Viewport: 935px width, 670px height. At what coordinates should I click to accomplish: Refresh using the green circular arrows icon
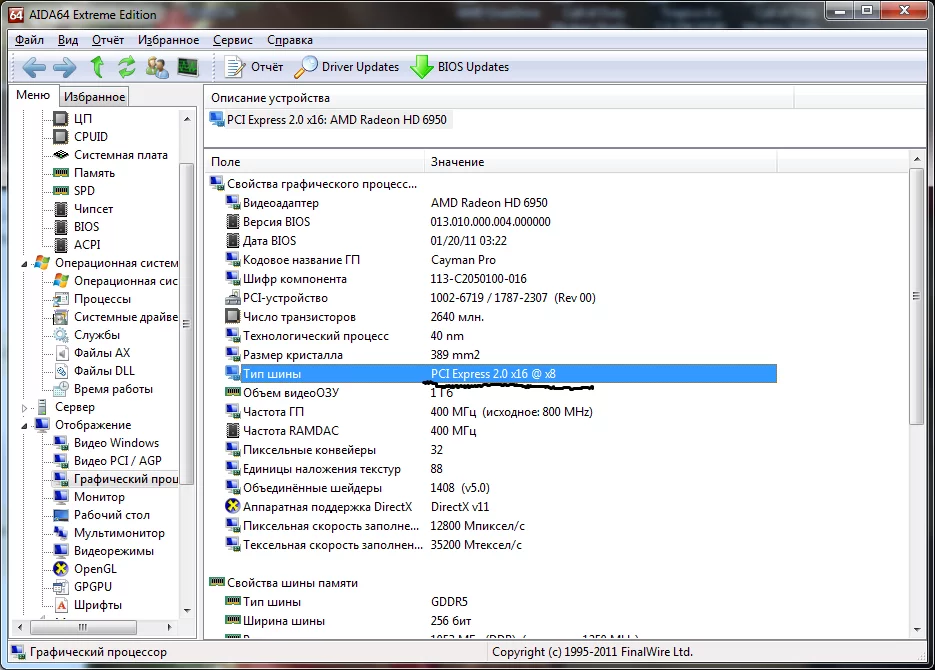click(126, 67)
